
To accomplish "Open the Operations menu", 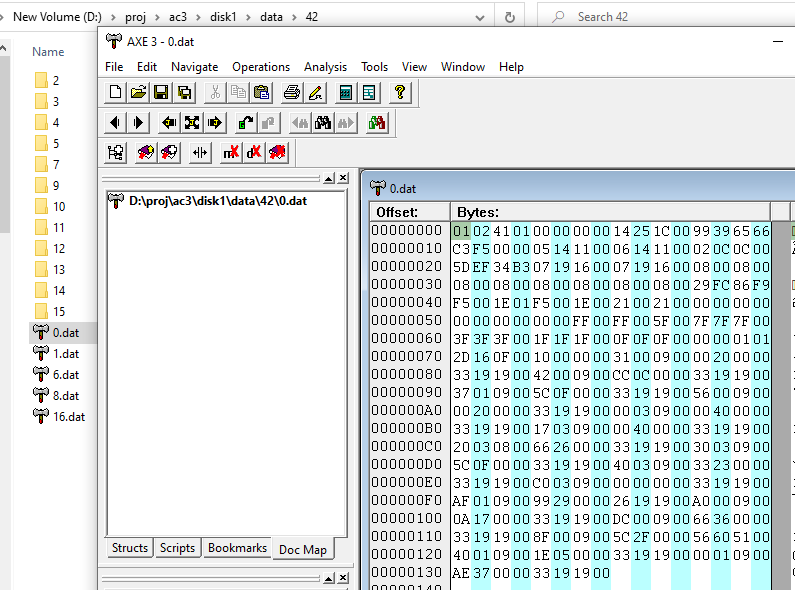I will 261,67.
